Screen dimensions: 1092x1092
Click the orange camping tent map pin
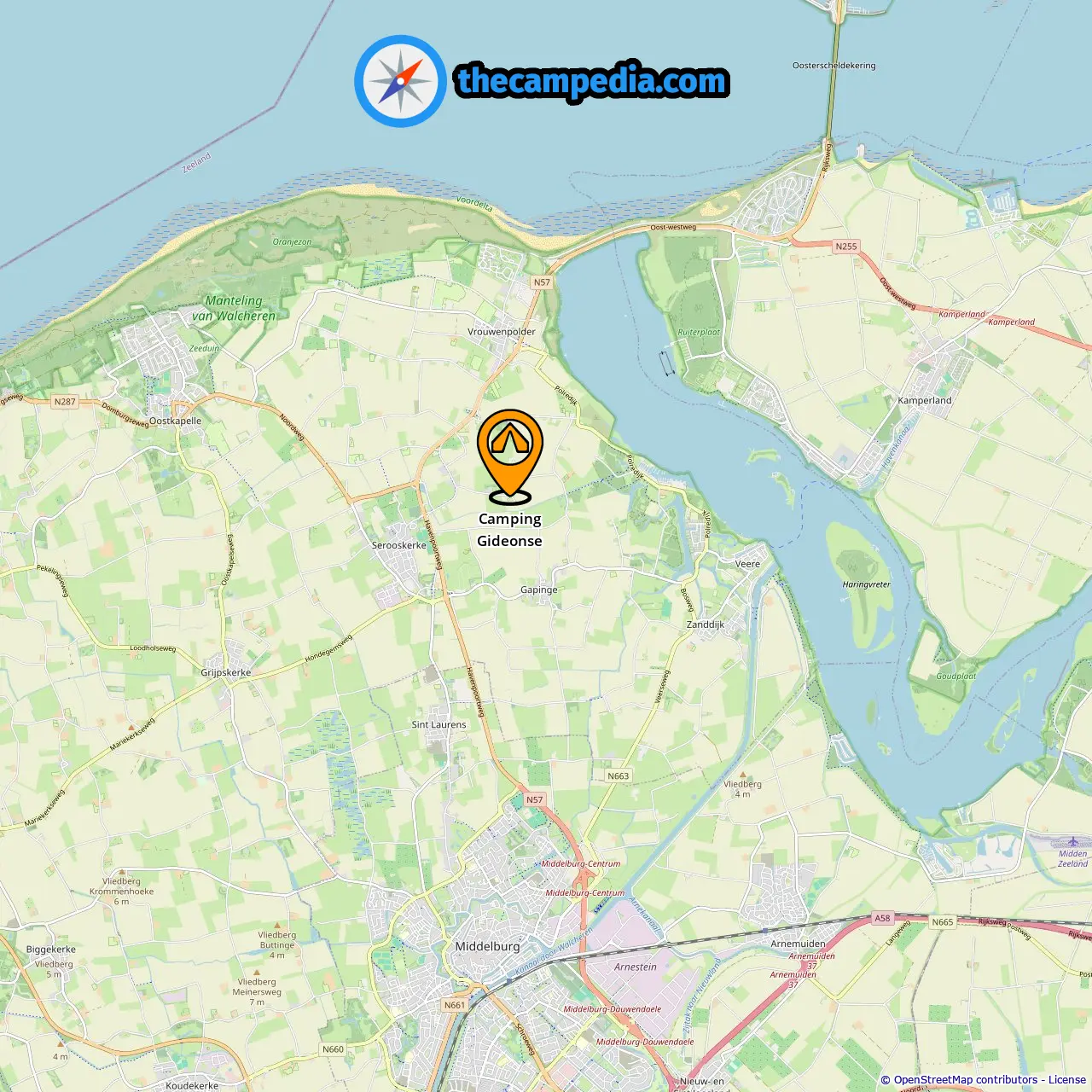pyautogui.click(x=510, y=456)
